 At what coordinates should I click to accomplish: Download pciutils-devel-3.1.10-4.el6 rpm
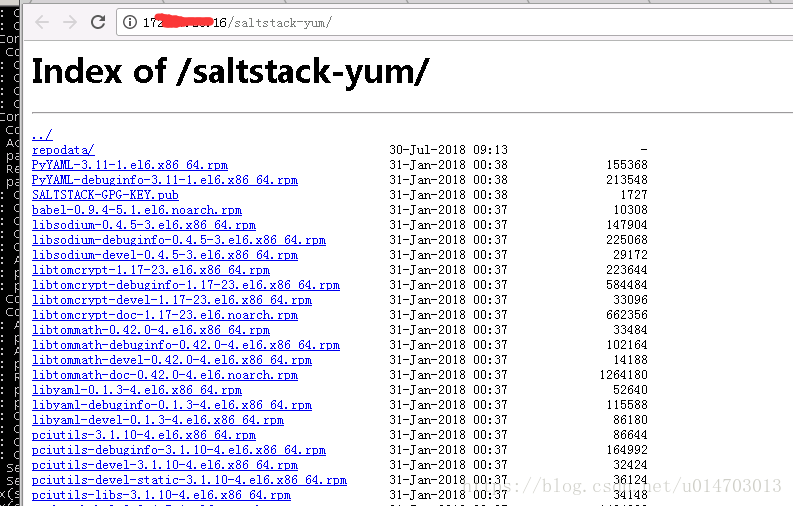click(x=165, y=465)
